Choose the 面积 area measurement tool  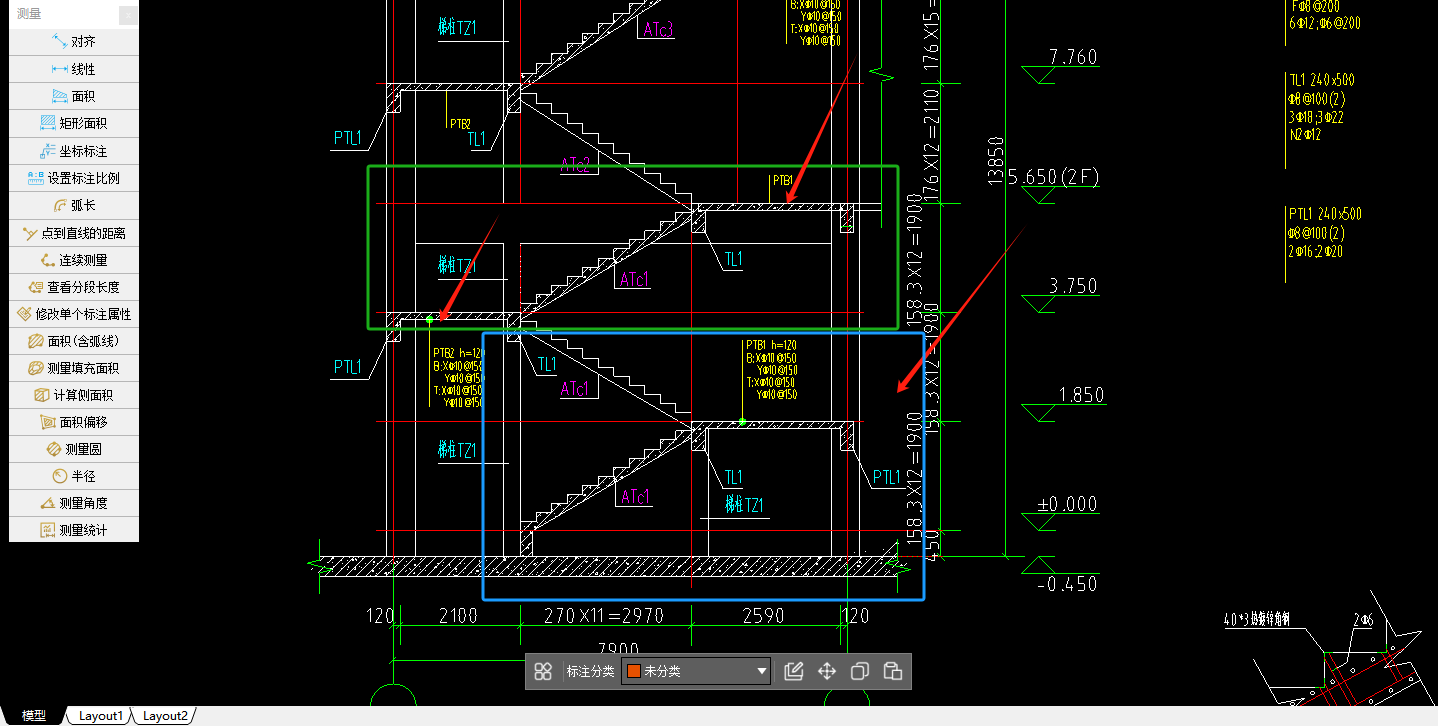[x=74, y=96]
